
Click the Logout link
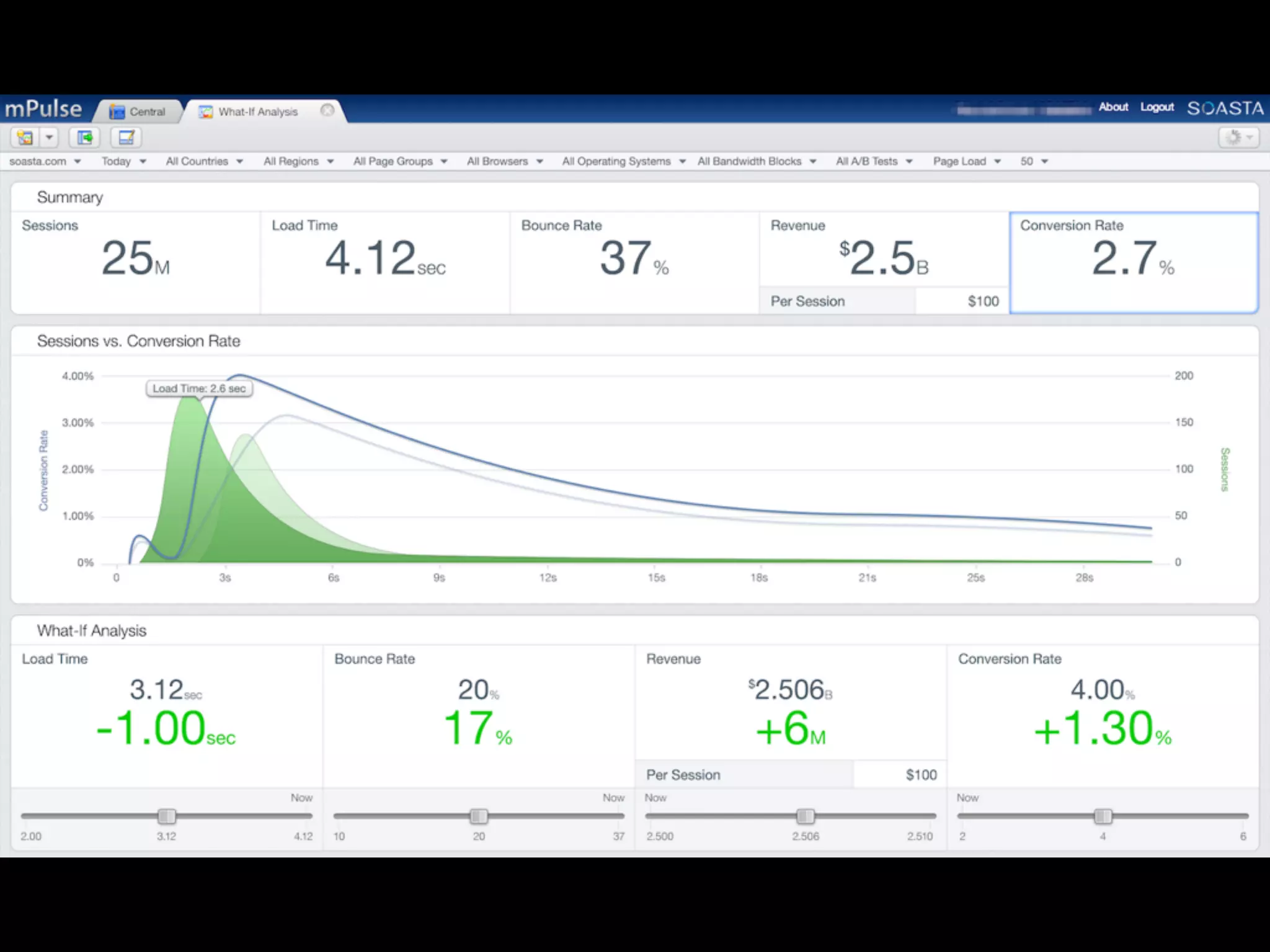pos(1157,107)
